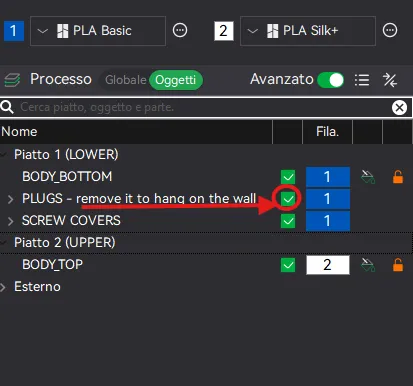Click the compare presets icon

click(x=389, y=80)
